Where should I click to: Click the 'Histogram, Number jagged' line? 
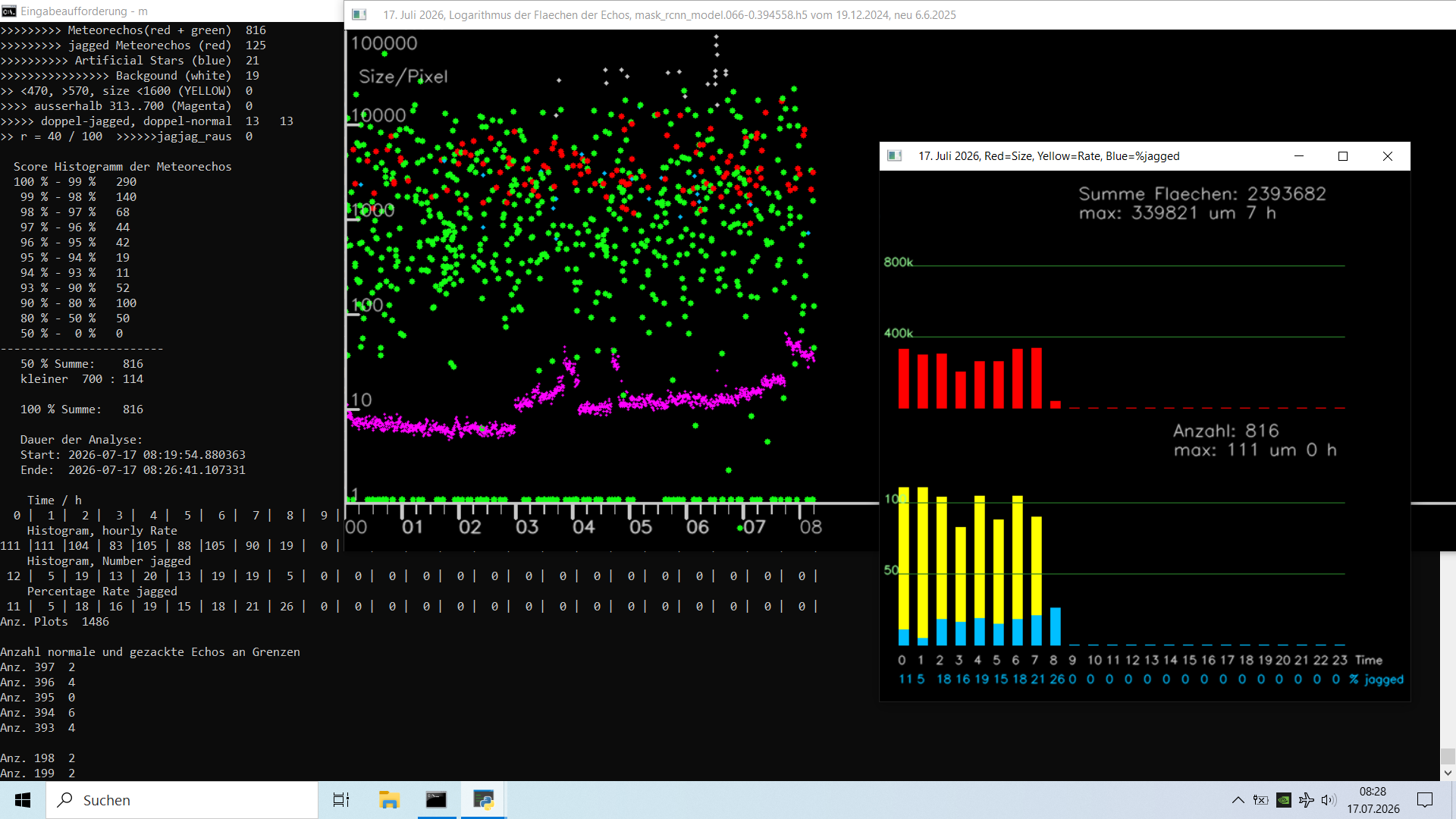[109, 561]
